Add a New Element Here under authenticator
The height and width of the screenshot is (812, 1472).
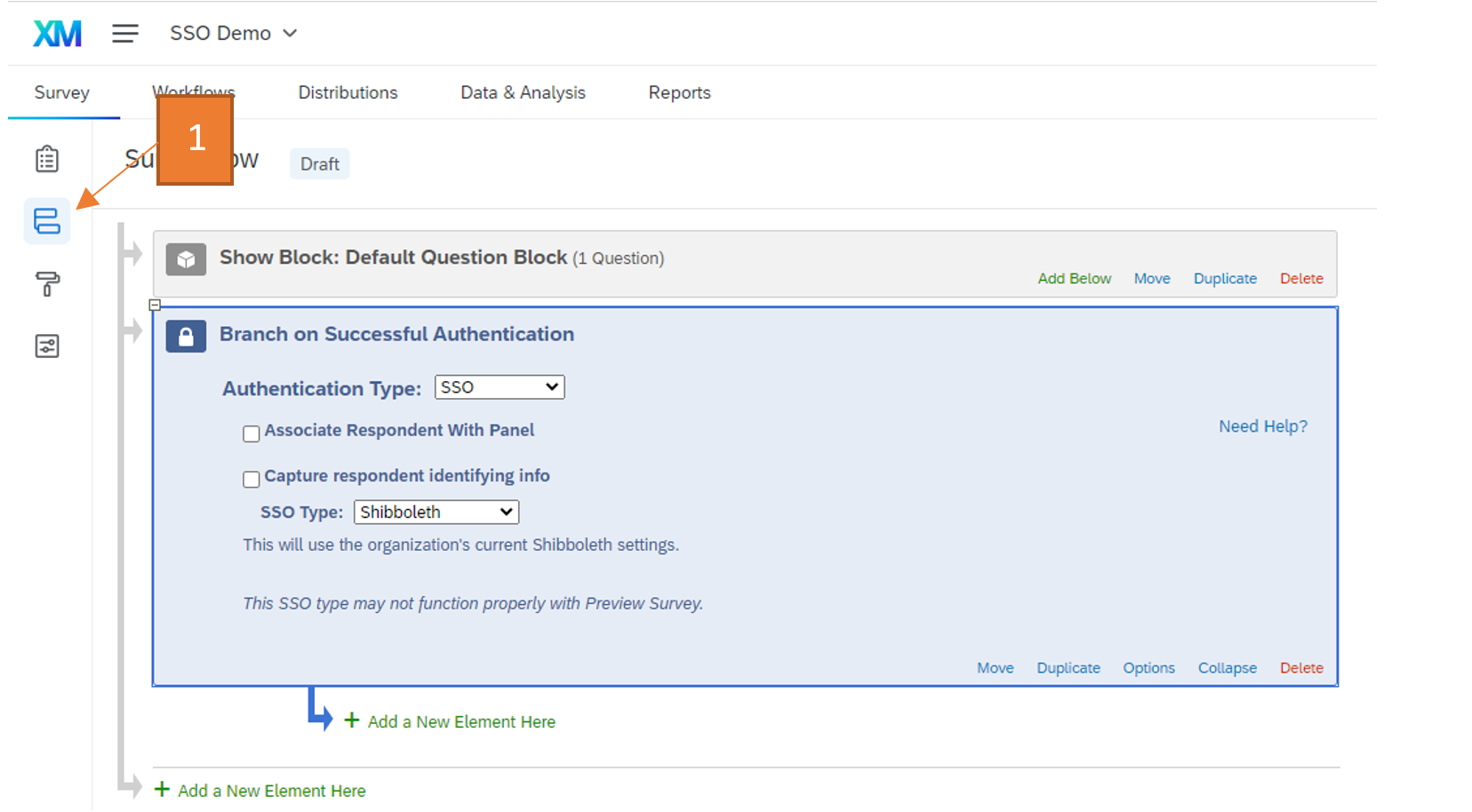(x=461, y=722)
